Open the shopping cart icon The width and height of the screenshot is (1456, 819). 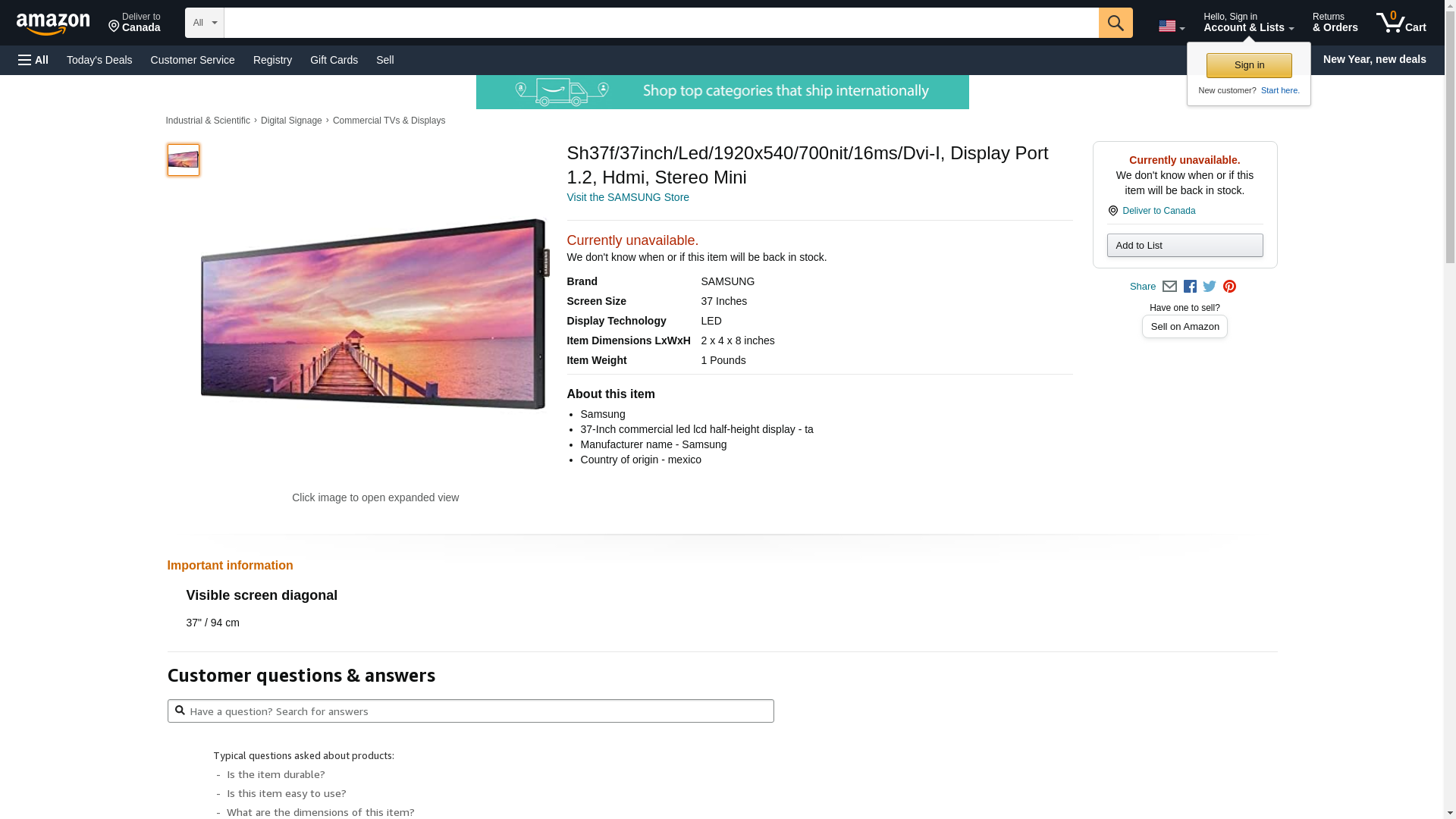coord(1401,23)
